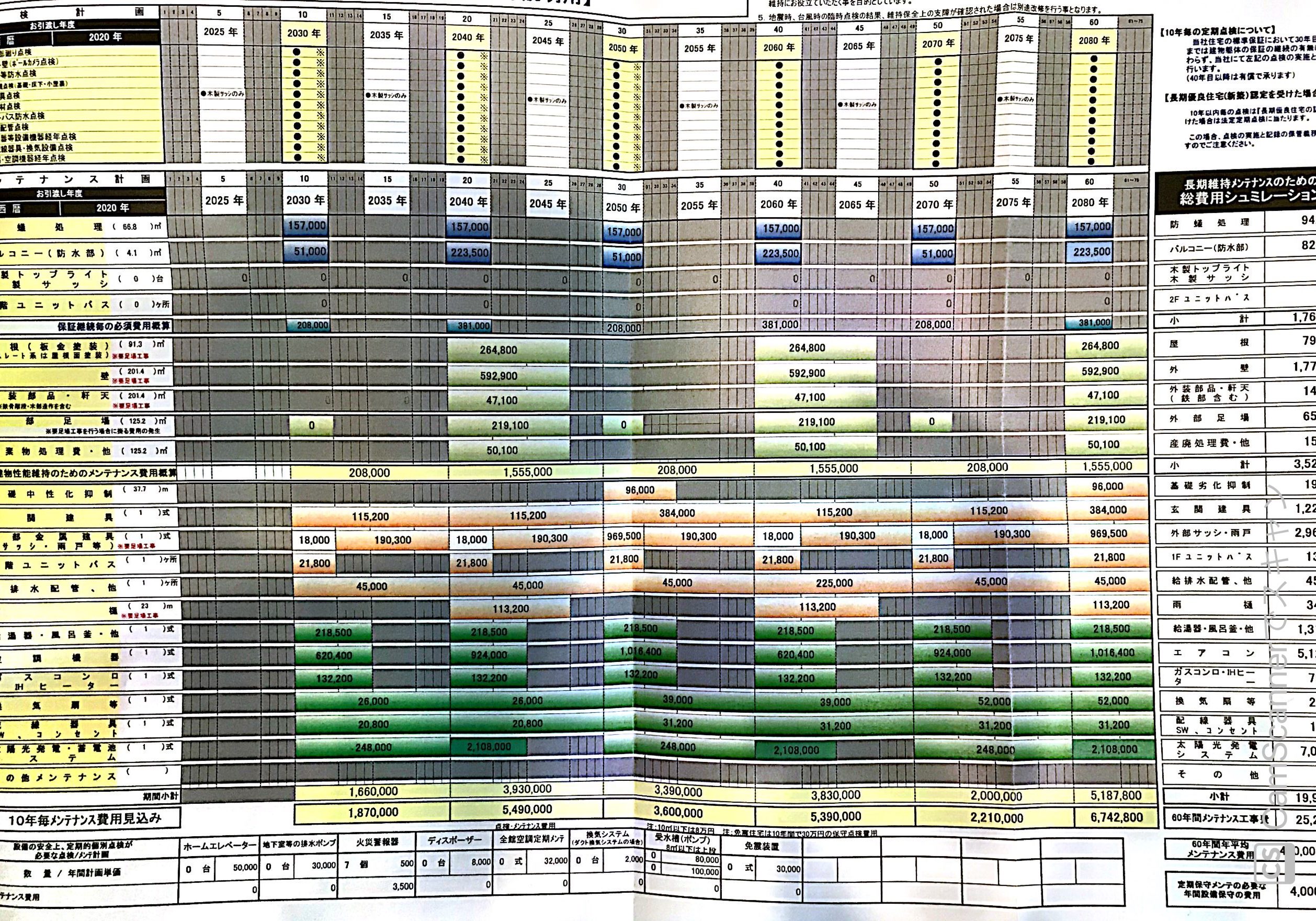
Task: Click the water tank price 80,000
Action: [707, 860]
